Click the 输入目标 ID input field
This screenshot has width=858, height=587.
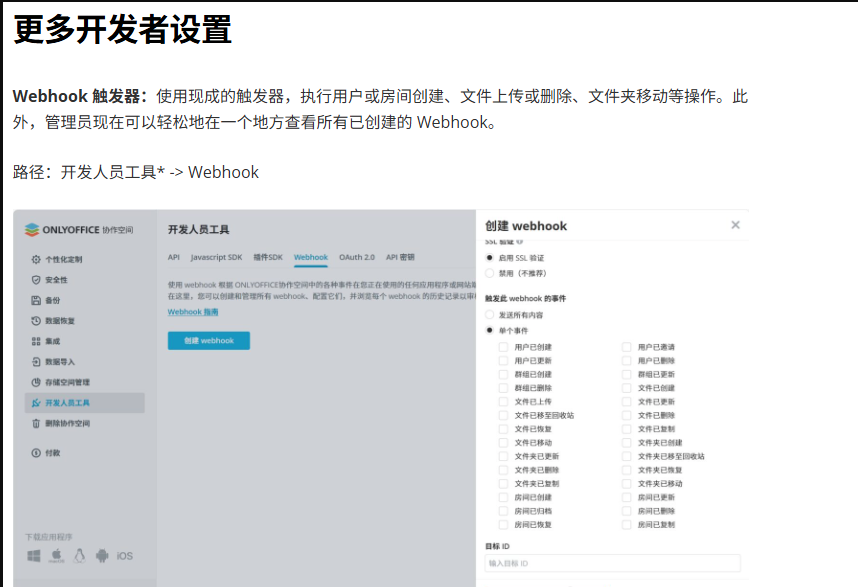[x=612, y=563]
